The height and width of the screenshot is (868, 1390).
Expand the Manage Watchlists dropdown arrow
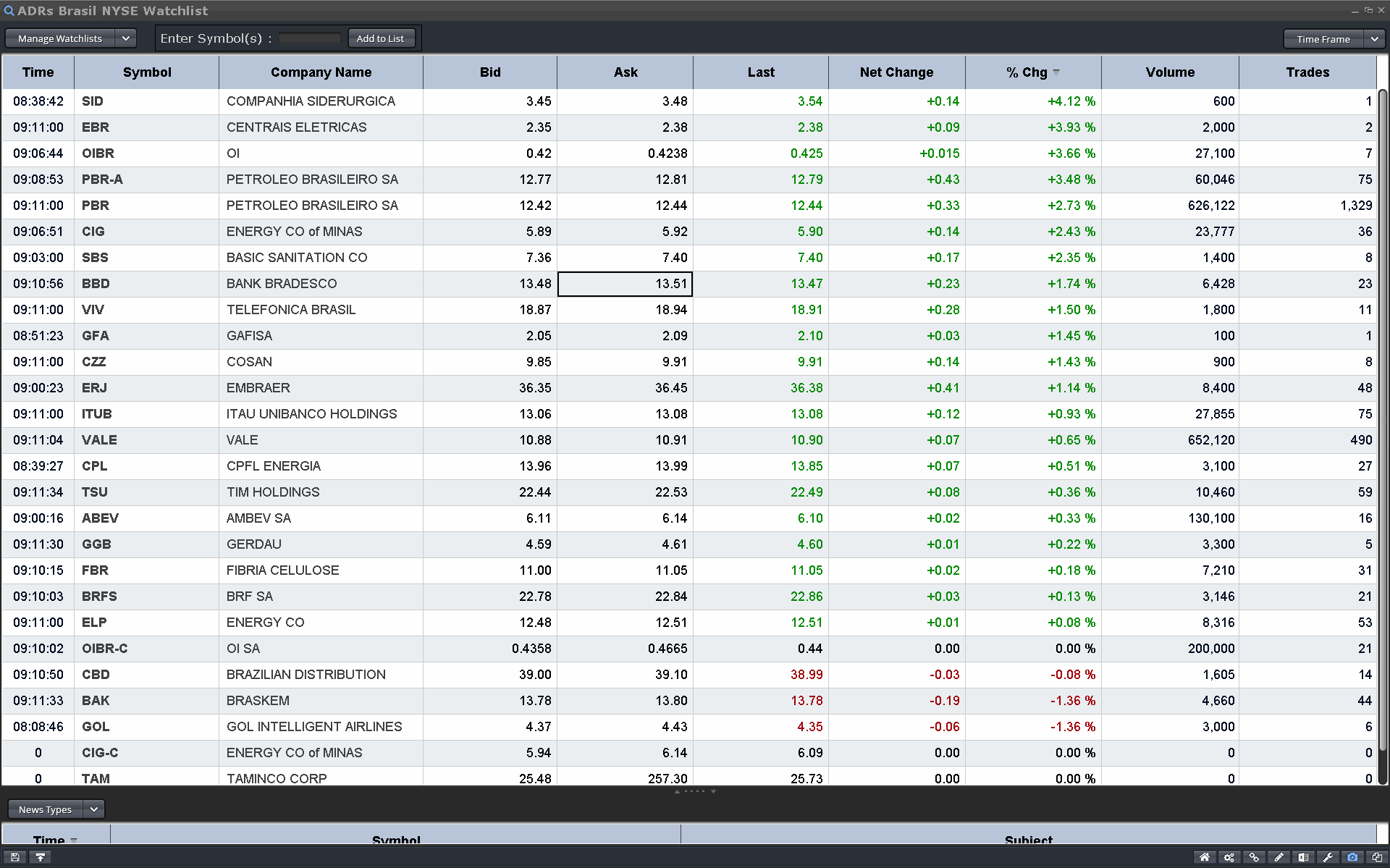click(126, 38)
